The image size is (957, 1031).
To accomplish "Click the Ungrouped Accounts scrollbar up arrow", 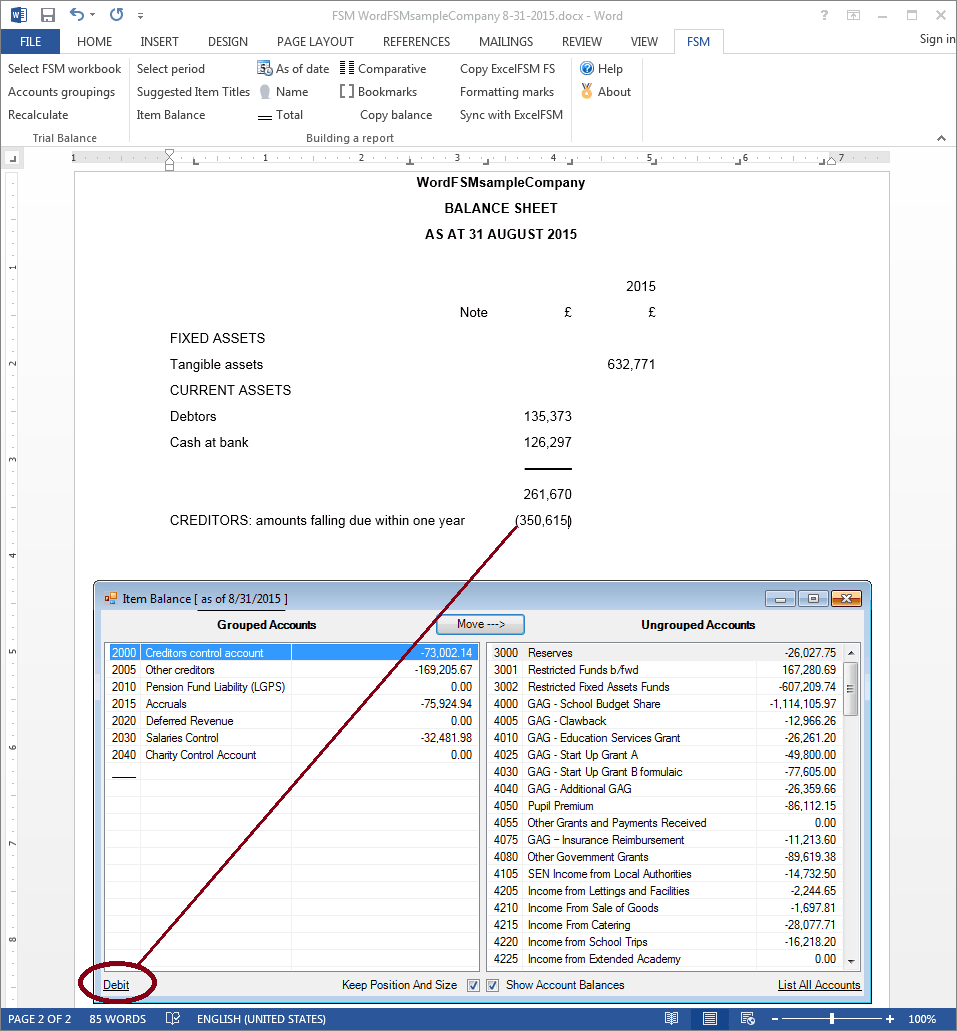I will (851, 652).
